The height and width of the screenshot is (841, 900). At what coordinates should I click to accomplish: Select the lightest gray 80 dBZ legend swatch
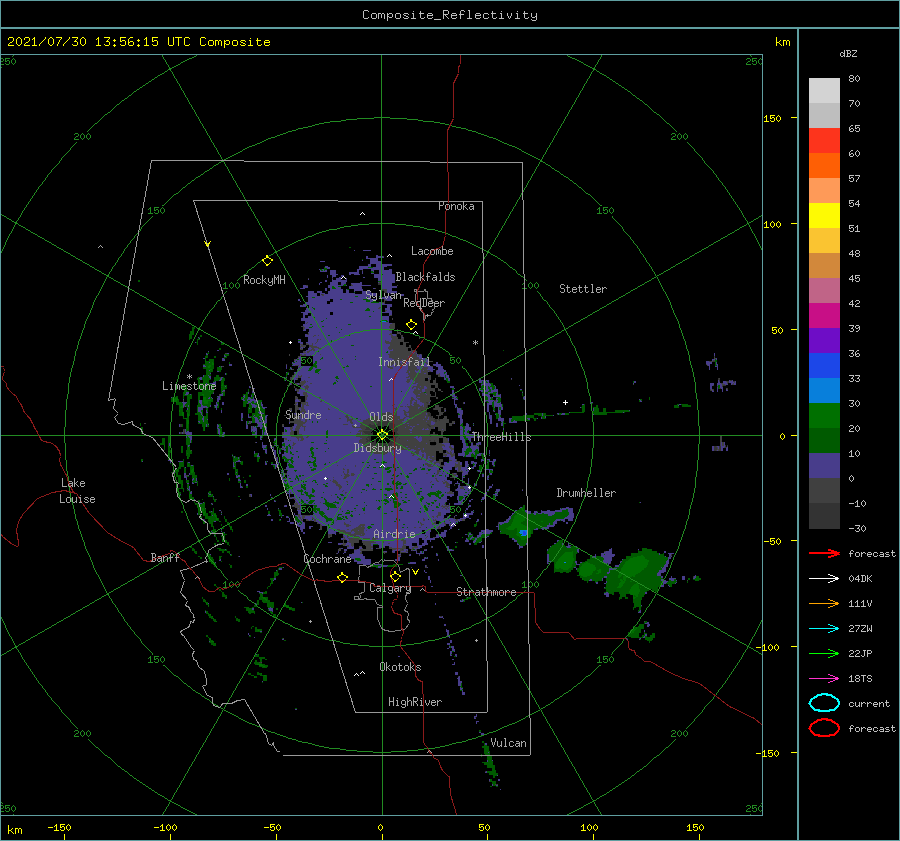tap(824, 91)
